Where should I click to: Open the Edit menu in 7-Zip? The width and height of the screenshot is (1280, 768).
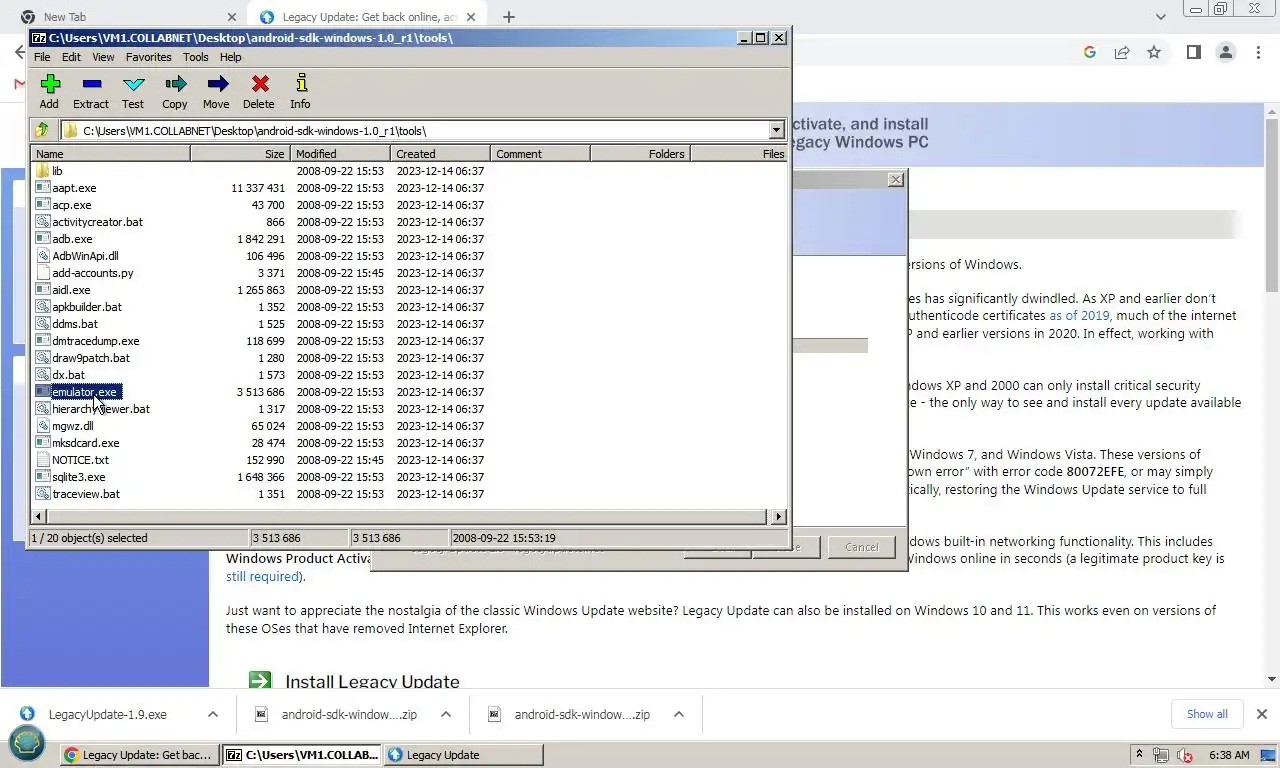click(x=71, y=57)
